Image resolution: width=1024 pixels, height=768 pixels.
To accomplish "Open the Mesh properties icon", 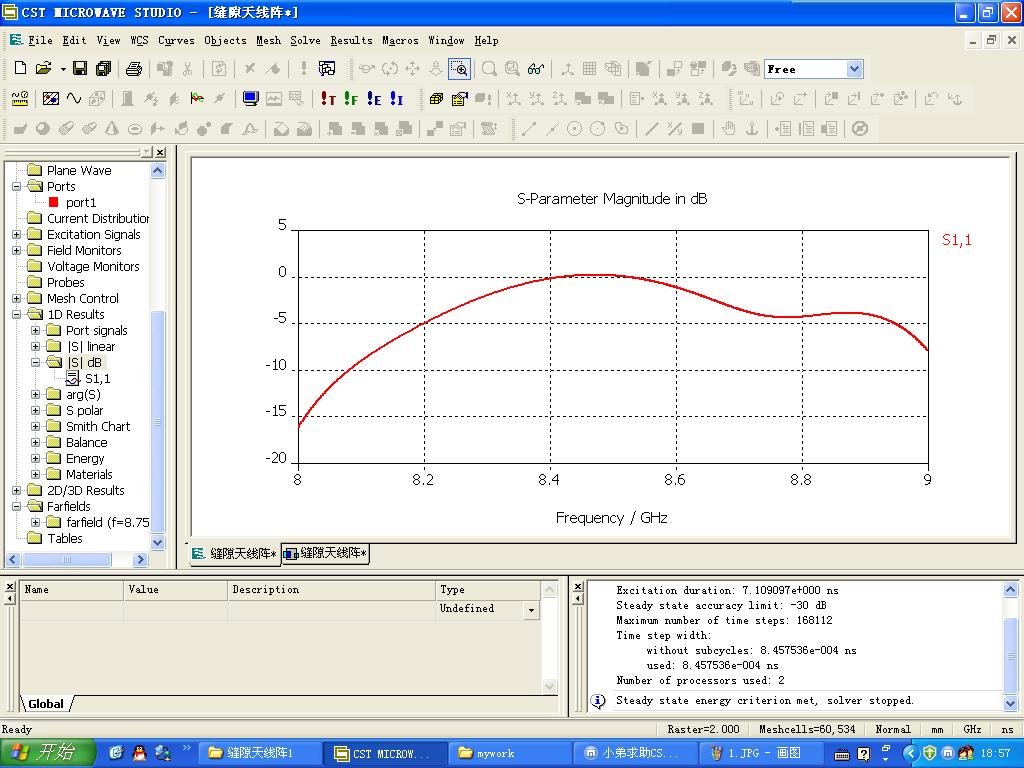I will pyautogui.click(x=460, y=99).
